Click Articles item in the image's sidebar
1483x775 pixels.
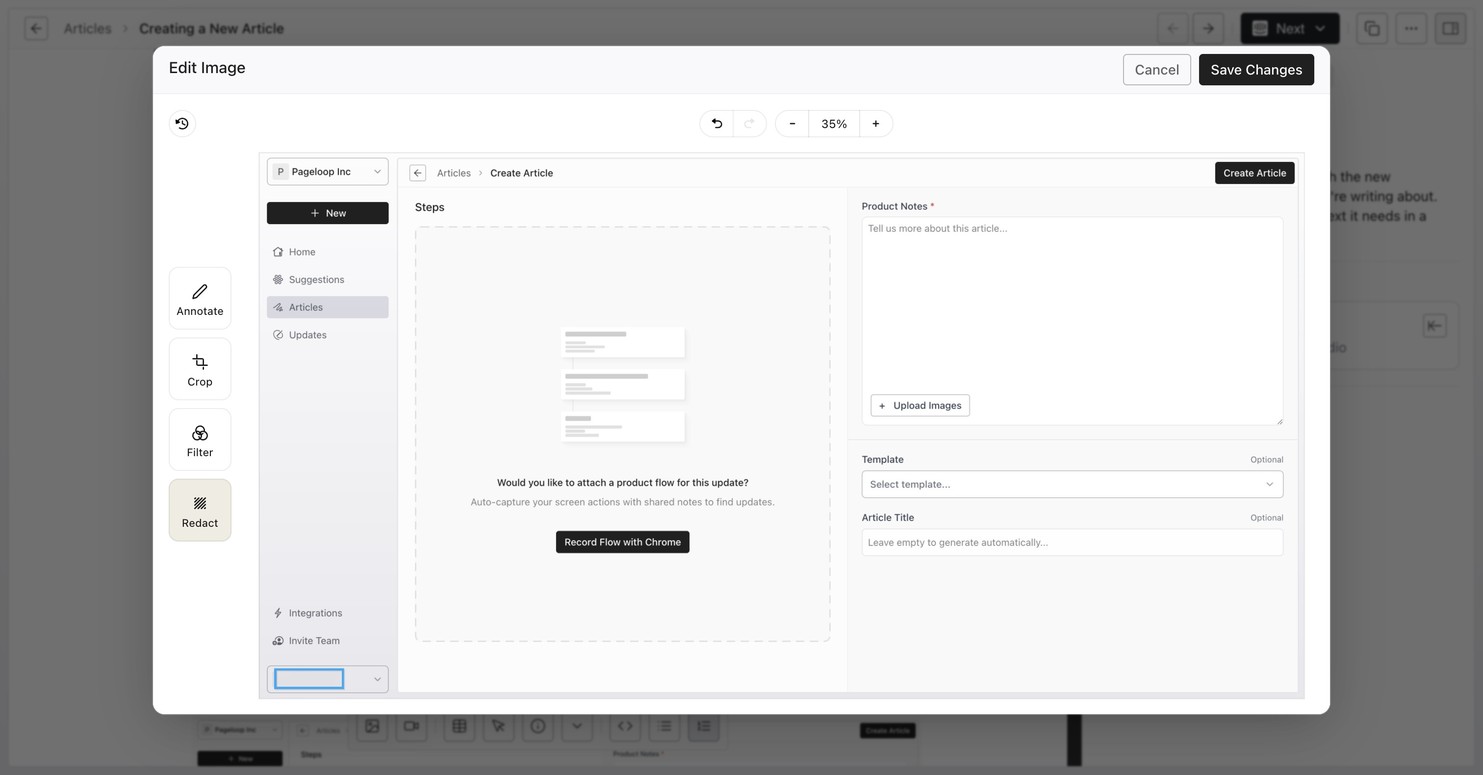[328, 307]
